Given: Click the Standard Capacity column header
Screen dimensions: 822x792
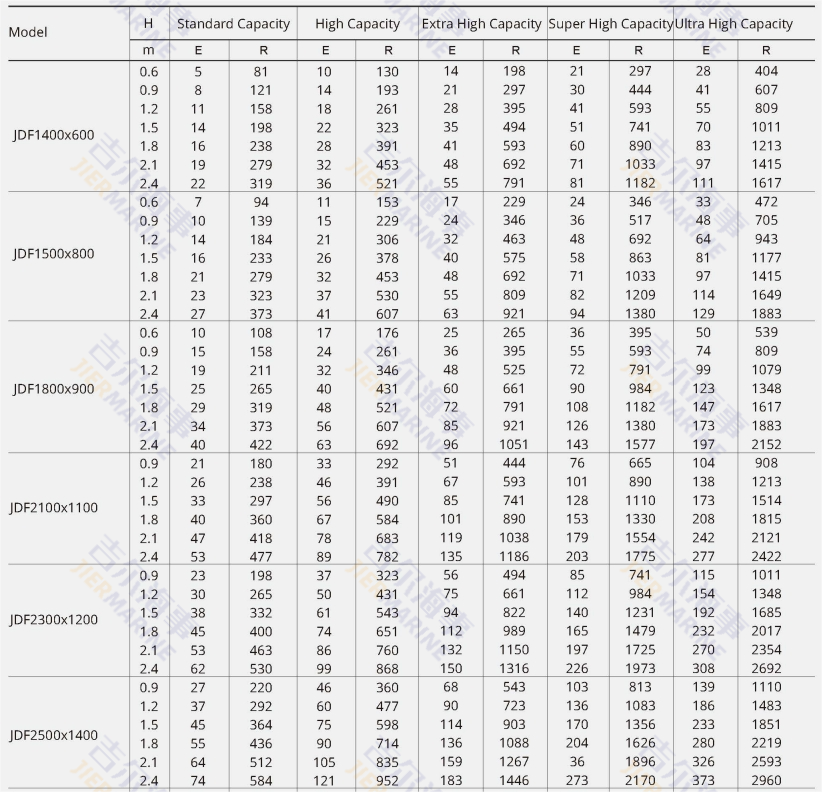Looking at the screenshot, I should point(233,23).
